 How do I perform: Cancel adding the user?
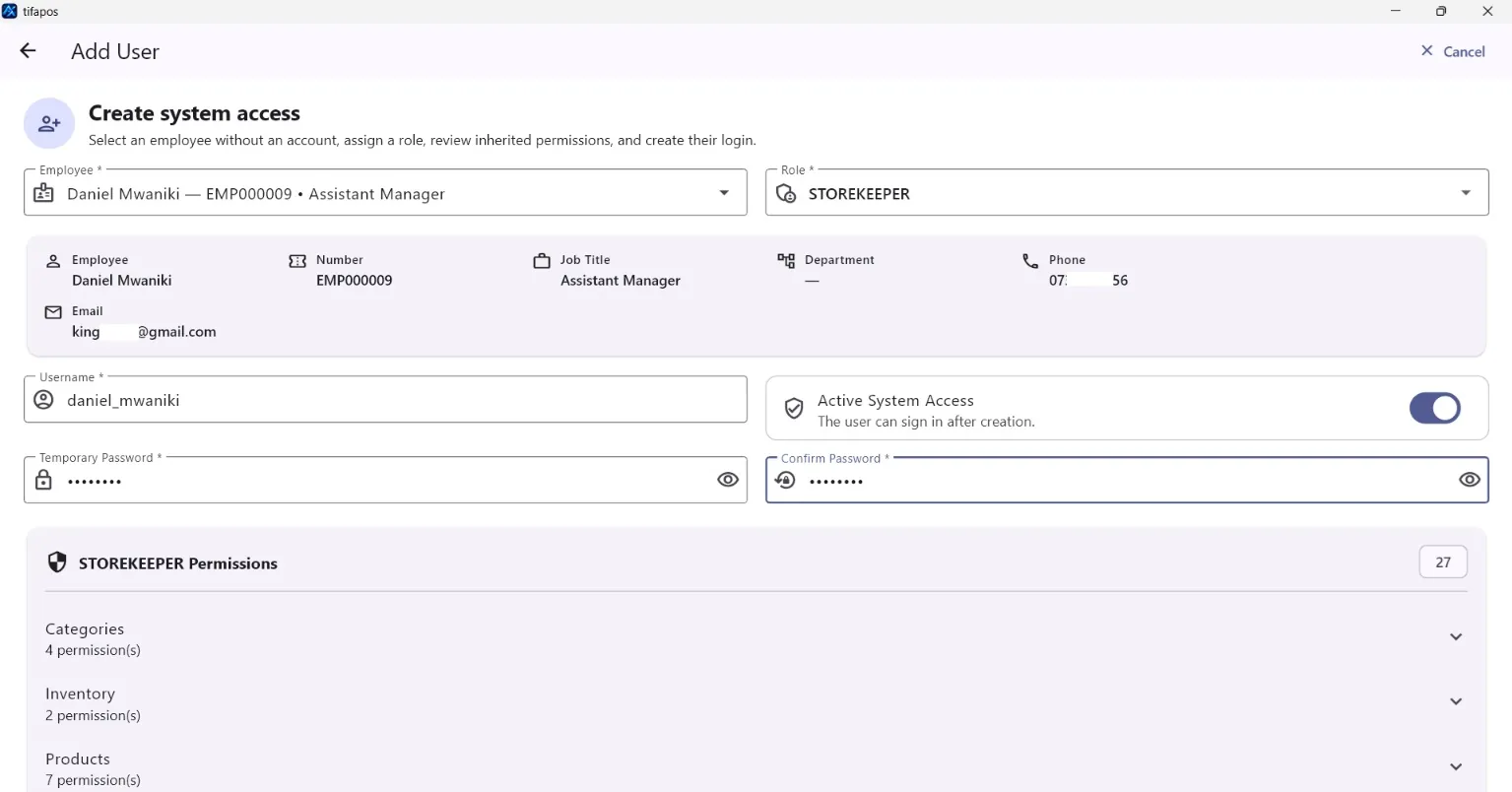(1453, 51)
